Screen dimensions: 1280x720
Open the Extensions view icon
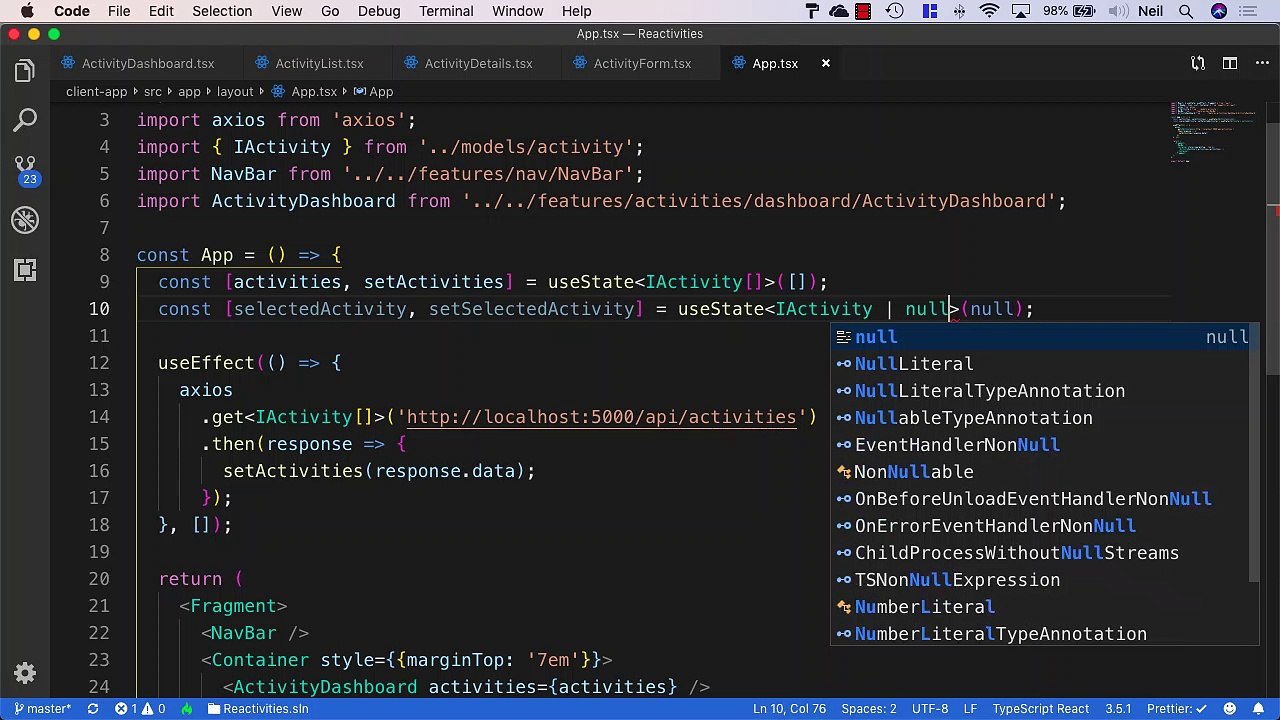[25, 270]
